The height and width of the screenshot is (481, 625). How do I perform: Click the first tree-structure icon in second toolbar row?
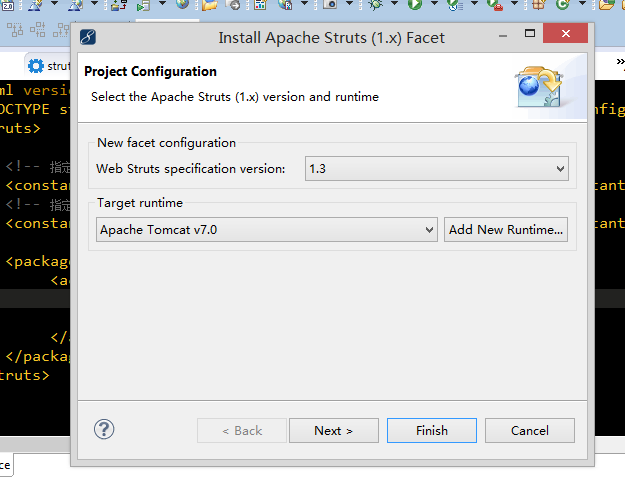coord(15,30)
